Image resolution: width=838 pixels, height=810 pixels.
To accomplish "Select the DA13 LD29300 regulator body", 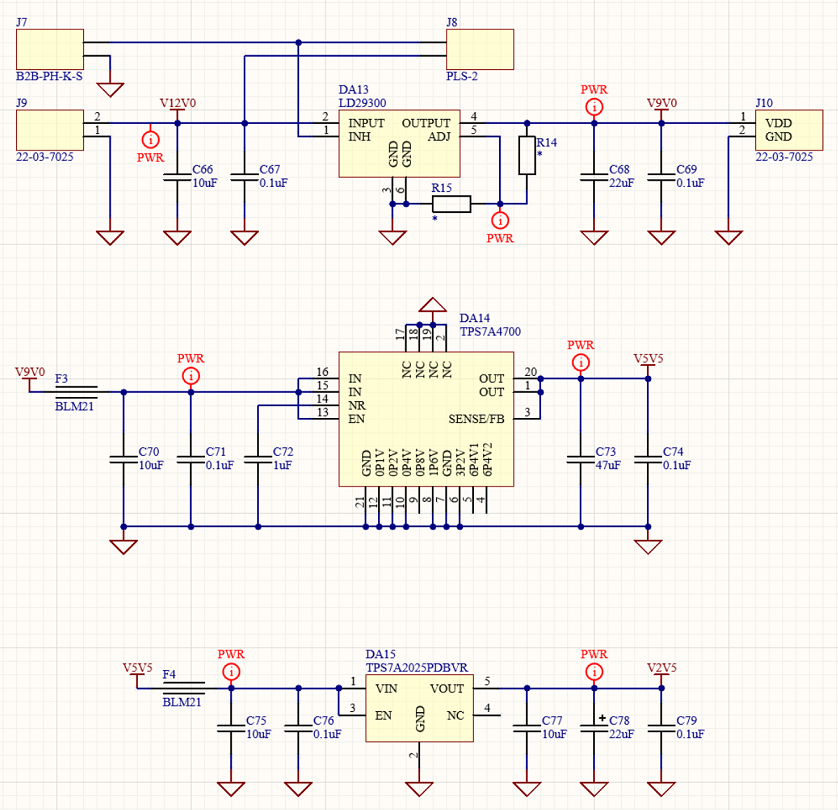I will coord(398,141).
